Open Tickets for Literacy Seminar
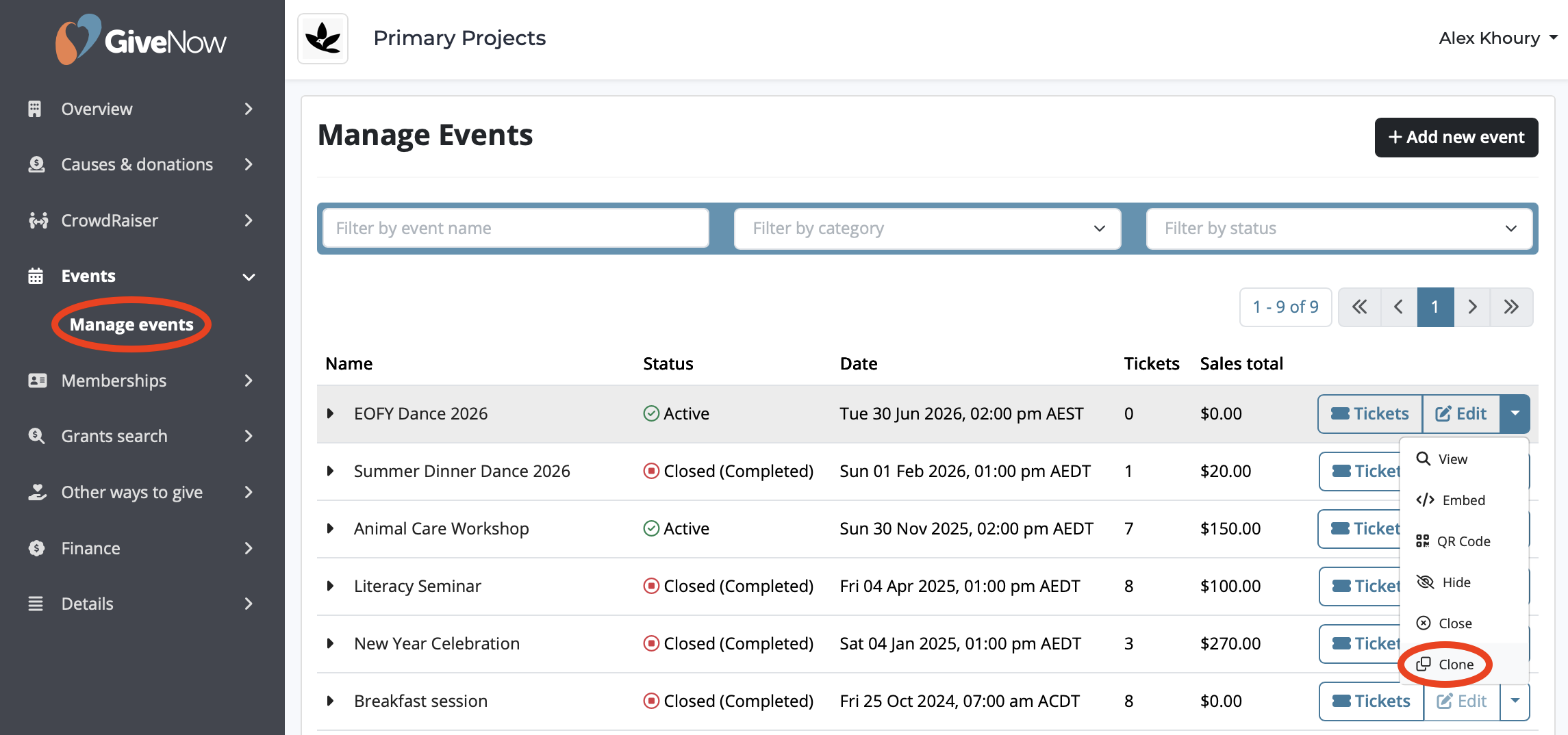Image resolution: width=1568 pixels, height=735 pixels. pyautogui.click(x=1360, y=586)
